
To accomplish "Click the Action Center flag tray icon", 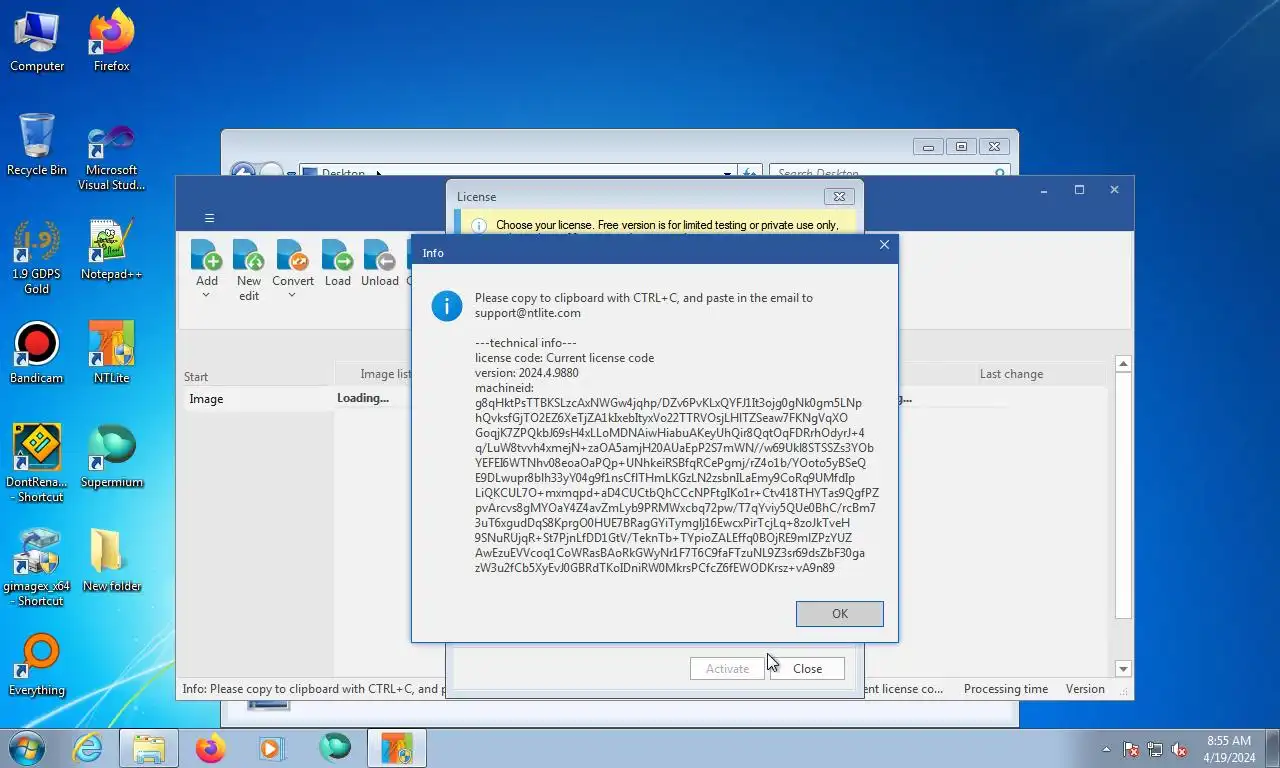I will point(1131,749).
